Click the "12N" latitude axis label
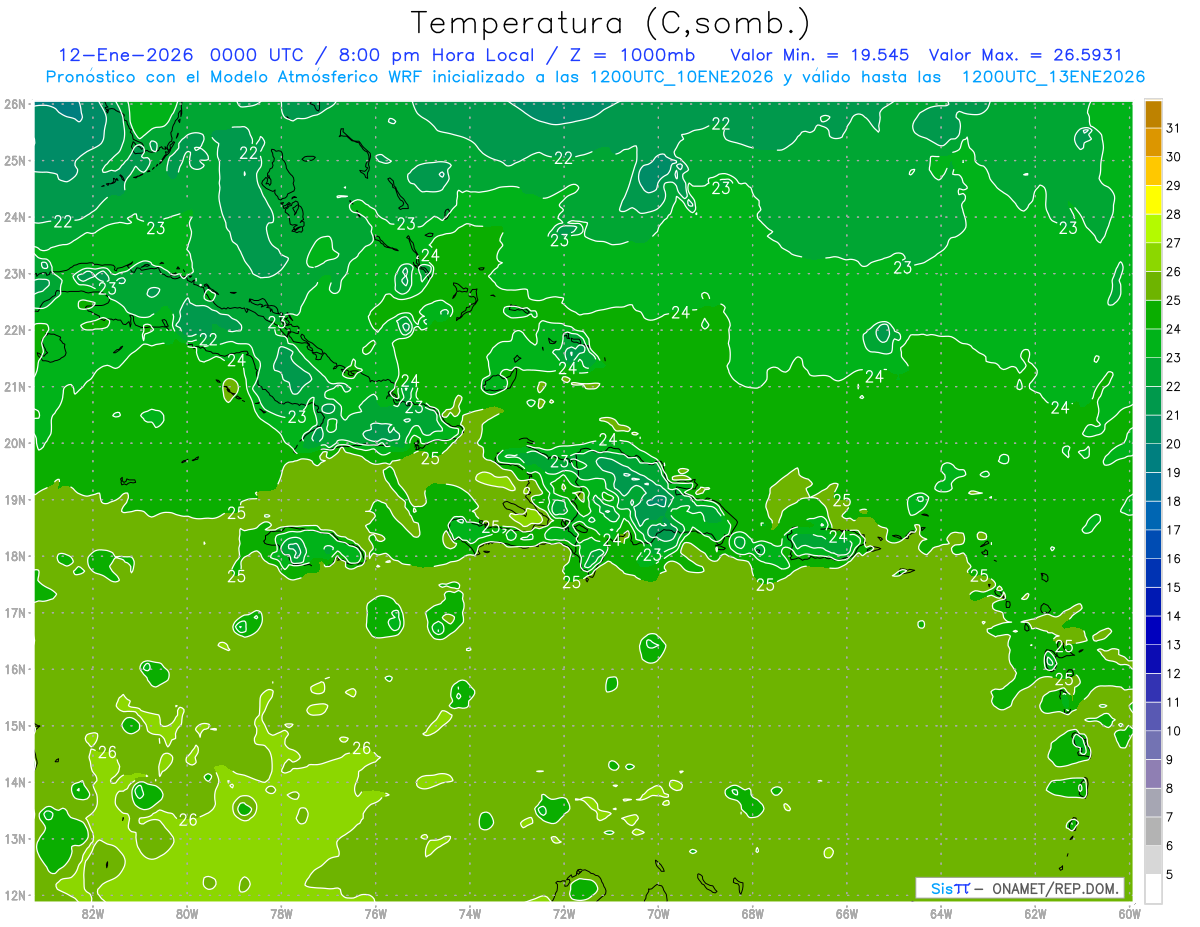1200x927 pixels. pyautogui.click(x=14, y=895)
